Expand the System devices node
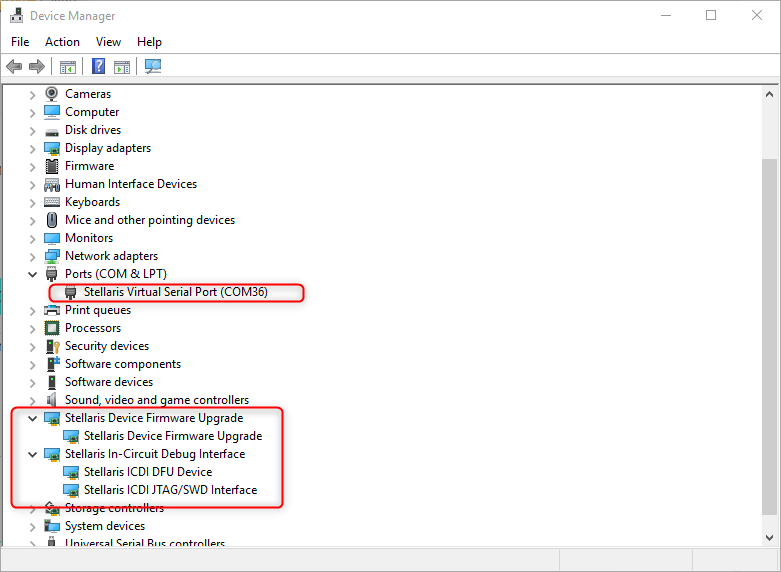 tap(32, 527)
